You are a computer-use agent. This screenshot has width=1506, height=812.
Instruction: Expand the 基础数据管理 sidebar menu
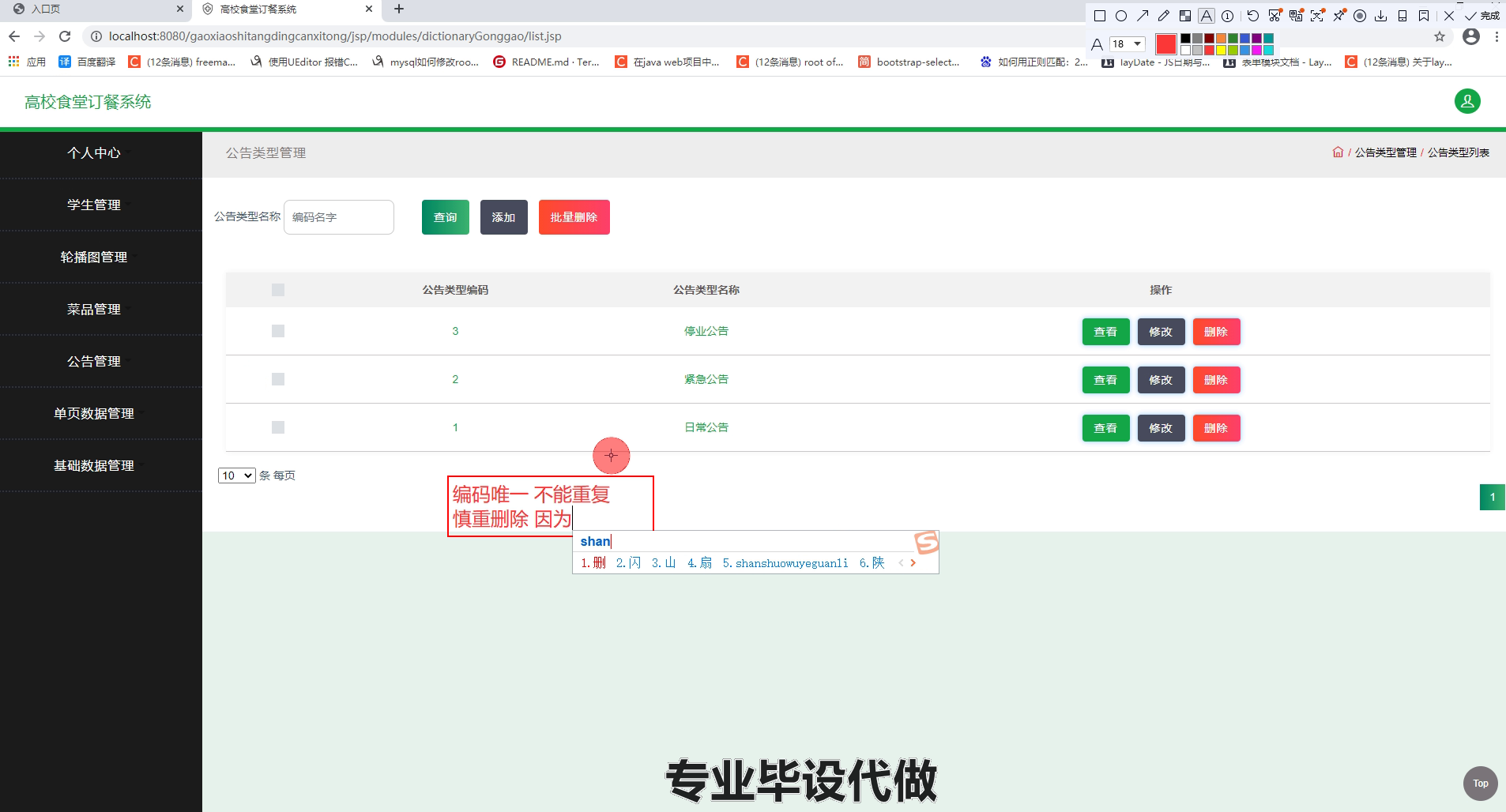[94, 466]
